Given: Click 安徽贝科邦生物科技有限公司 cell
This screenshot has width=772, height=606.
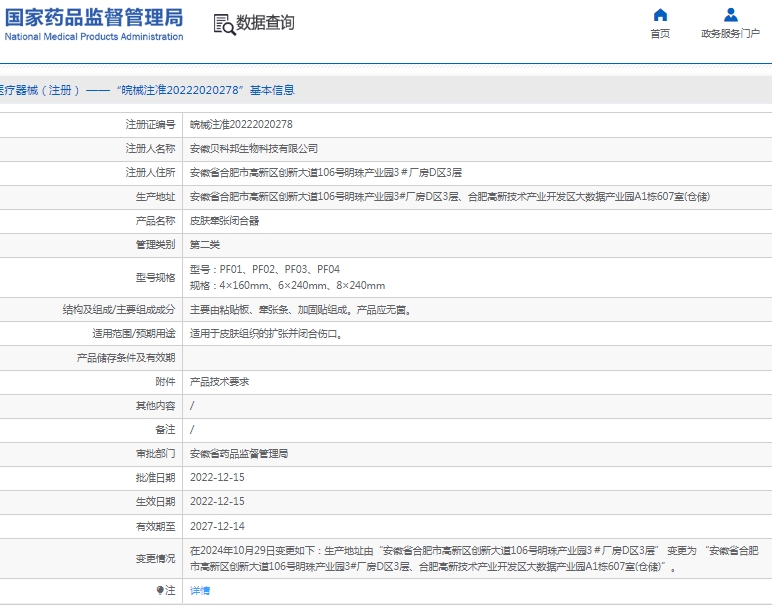Looking at the screenshot, I should click(254, 149).
